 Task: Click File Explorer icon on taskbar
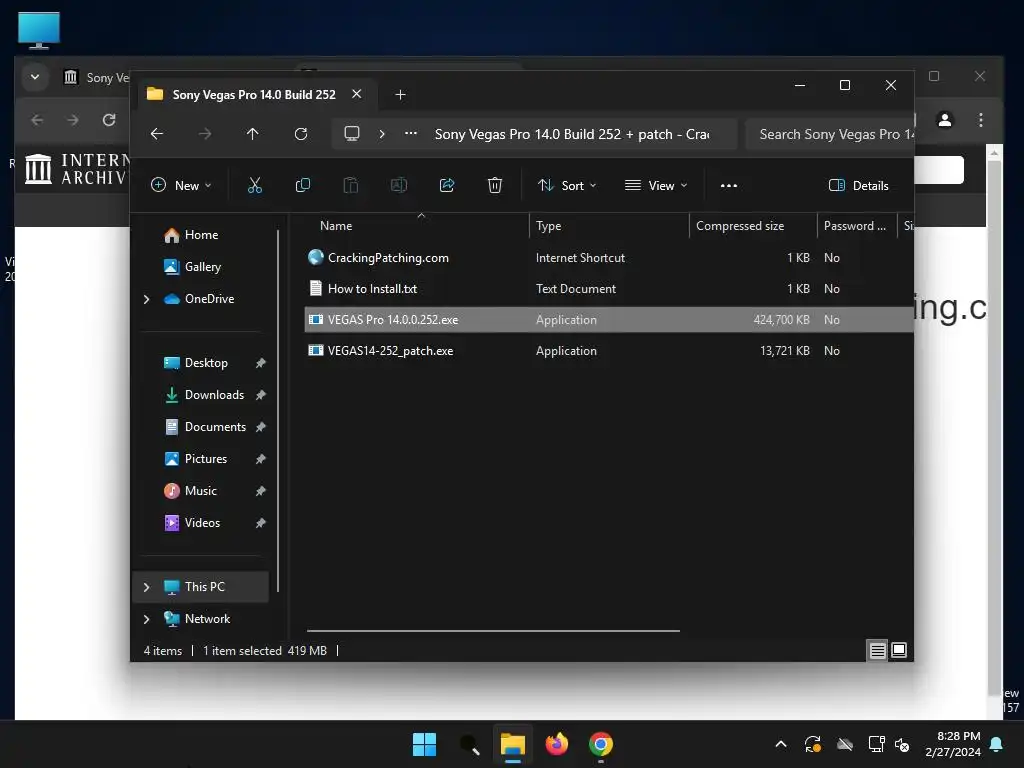513,744
